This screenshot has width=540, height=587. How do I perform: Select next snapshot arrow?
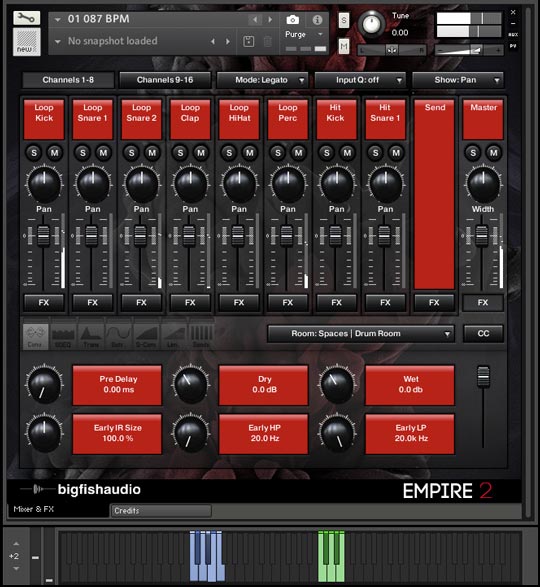(228, 41)
